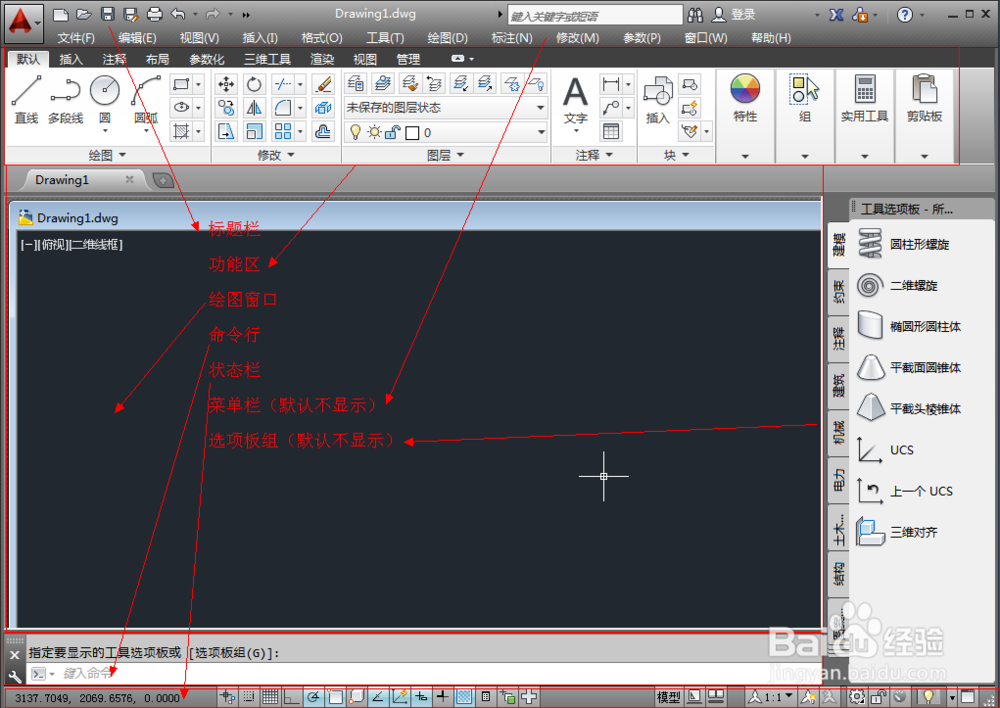Expand the 图层 panel dropdown
Screen dimensions: 1000x708
tap(445, 155)
